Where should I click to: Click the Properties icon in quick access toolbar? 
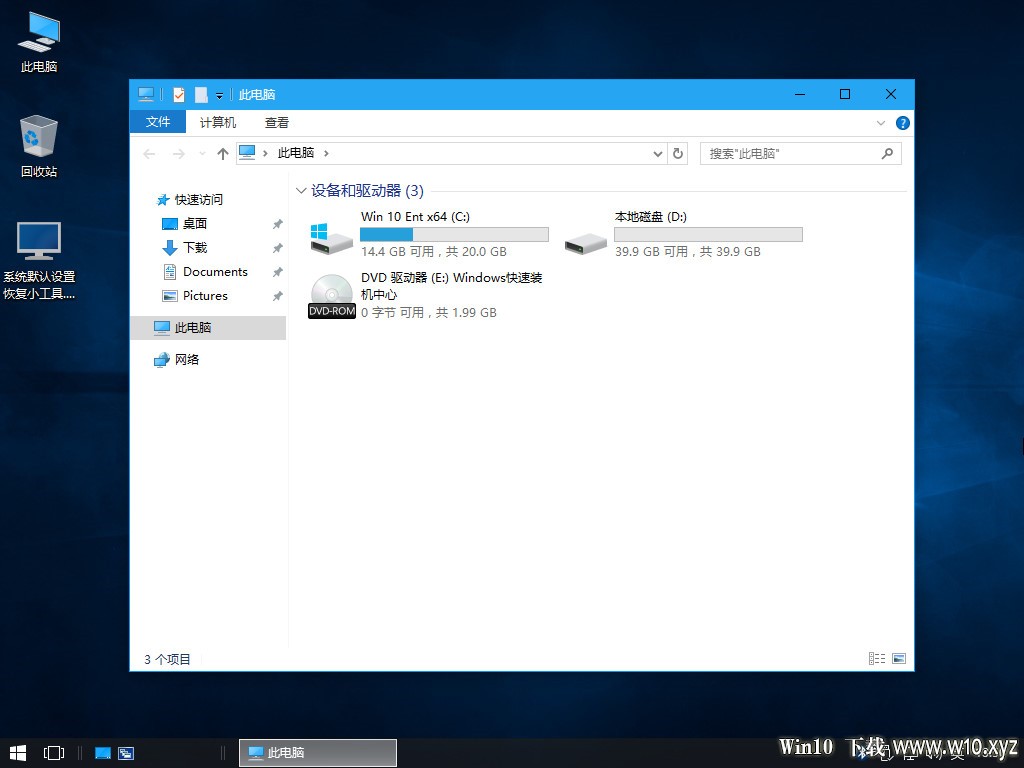(179, 95)
